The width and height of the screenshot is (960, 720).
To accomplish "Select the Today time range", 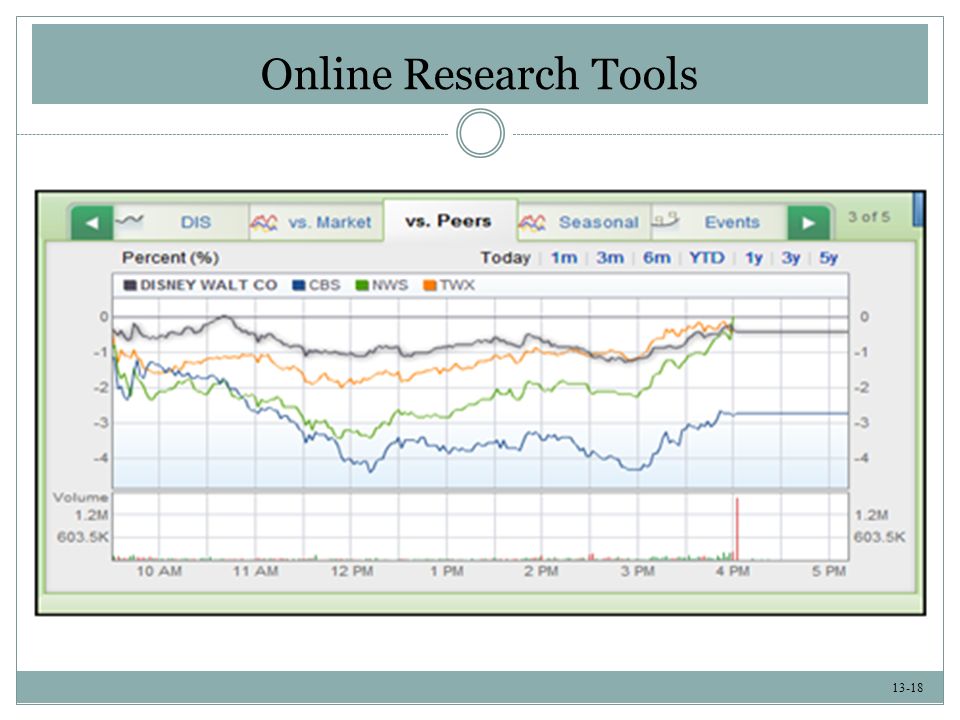I will coord(505,258).
